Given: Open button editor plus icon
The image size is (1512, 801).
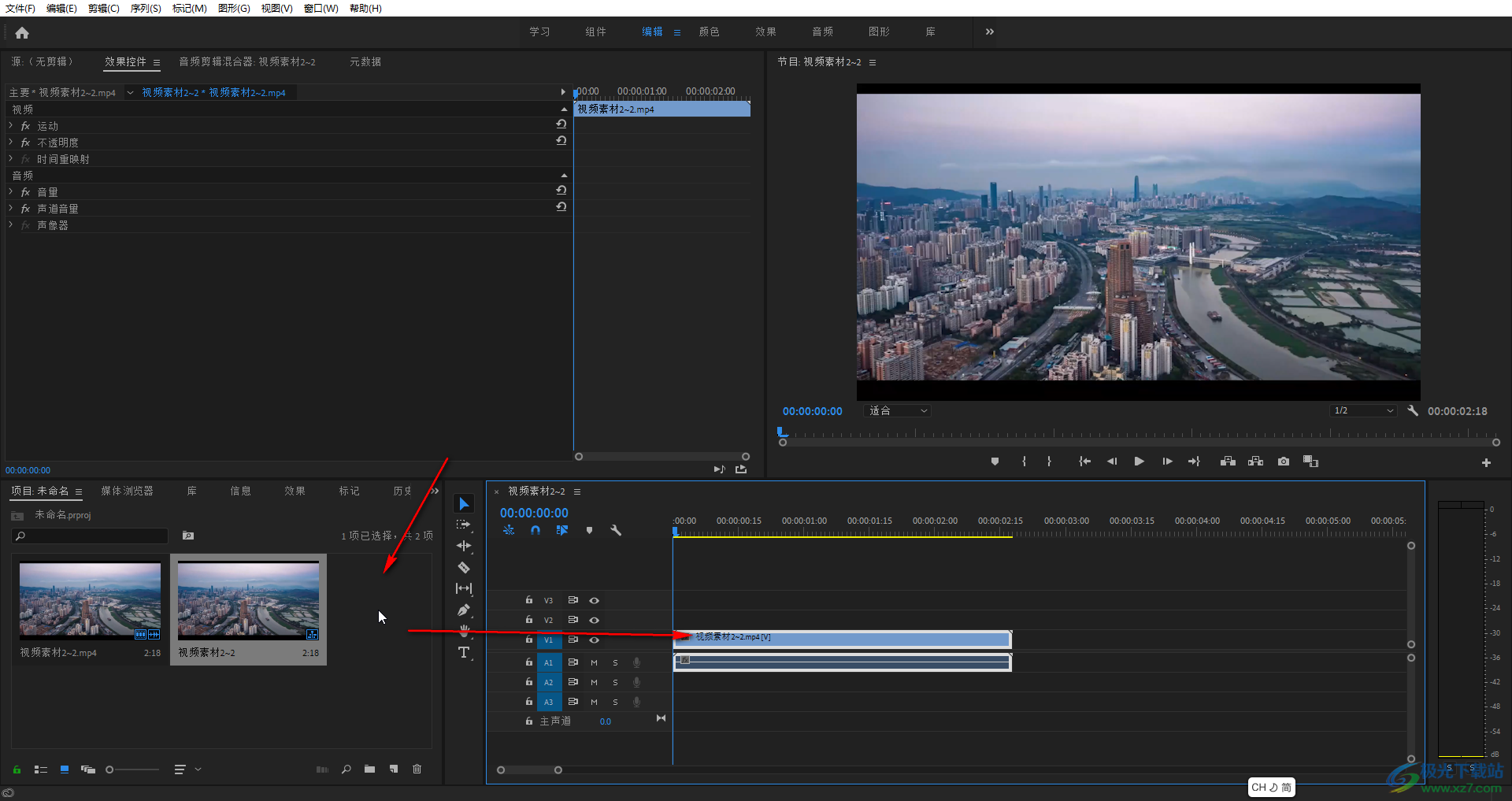Looking at the screenshot, I should click(x=1486, y=462).
